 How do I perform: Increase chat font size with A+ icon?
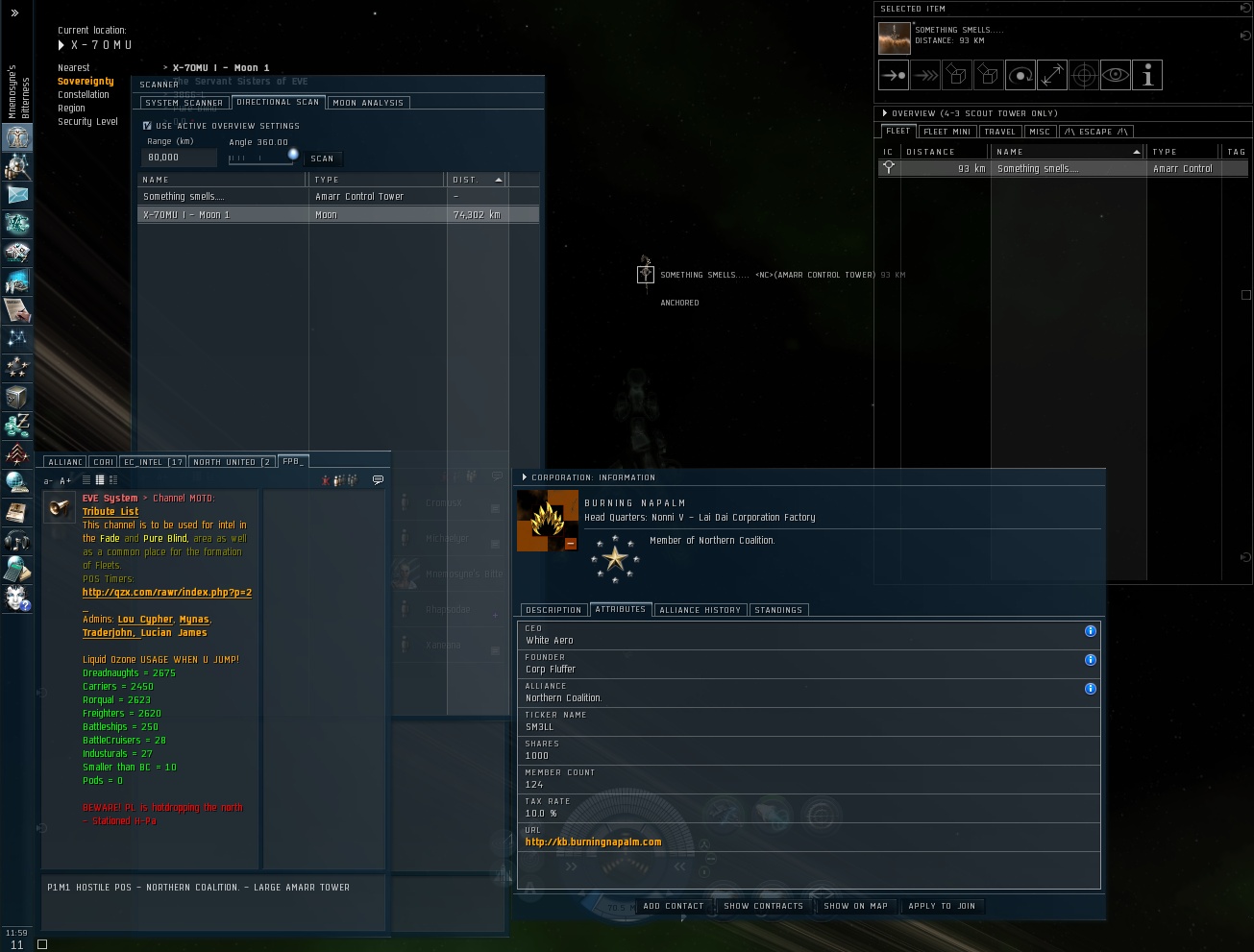[65, 480]
